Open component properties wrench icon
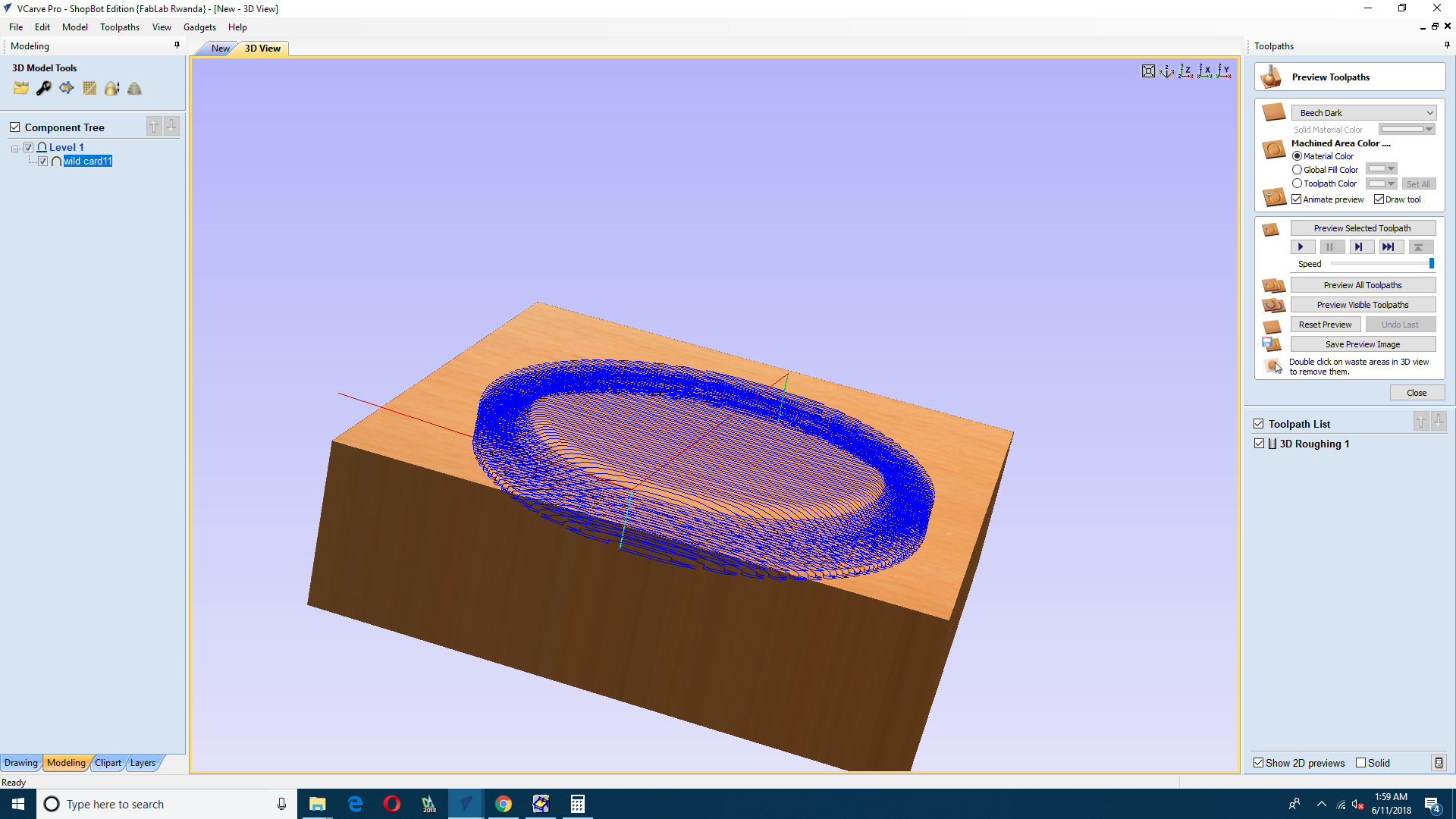1456x819 pixels. point(43,88)
